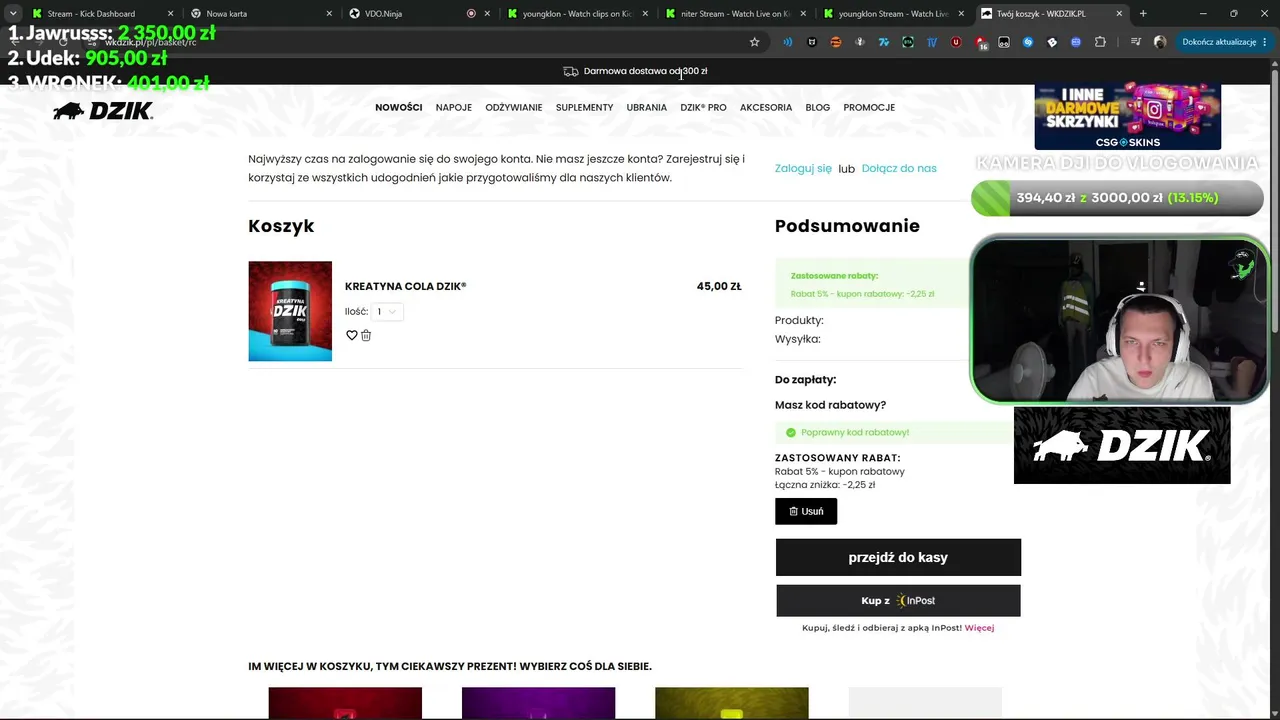This screenshot has height=720, width=1280.
Task: Click the white tag-shaped extension icon
Action: click(x=1052, y=42)
